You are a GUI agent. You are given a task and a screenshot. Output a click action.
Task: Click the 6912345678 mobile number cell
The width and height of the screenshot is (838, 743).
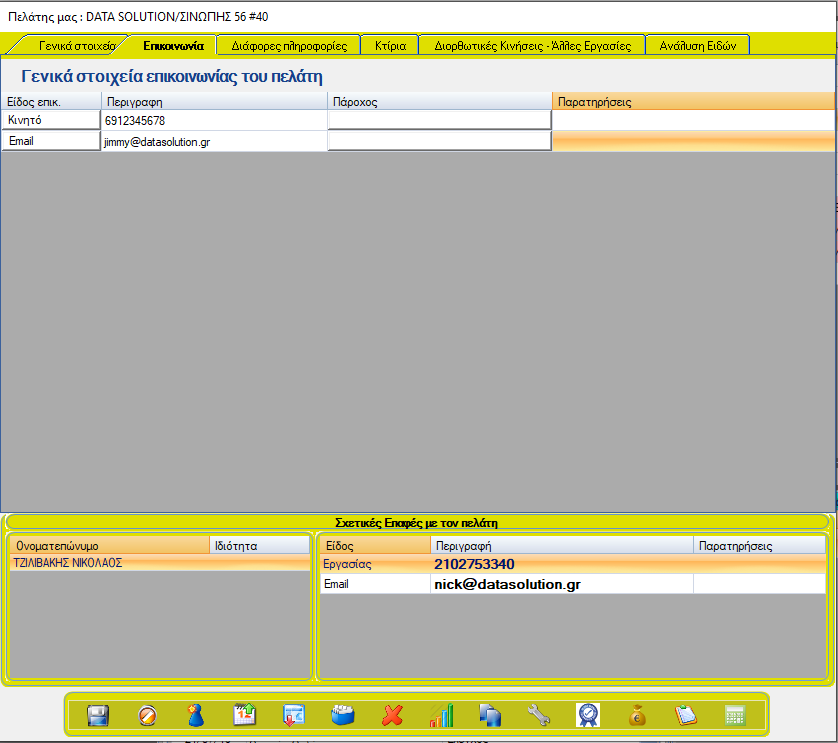(213, 121)
